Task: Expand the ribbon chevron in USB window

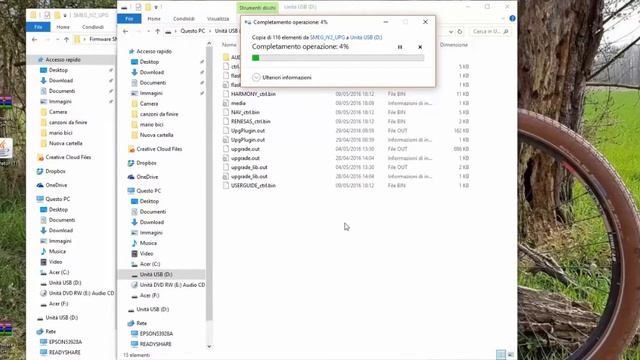Action: [503, 18]
